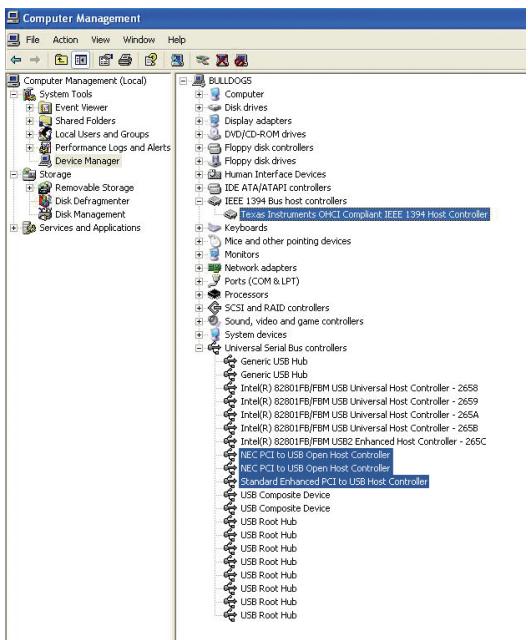Viewport: 528px width, 640px height.
Task: Click the Processors chip icon
Action: click(x=214, y=294)
